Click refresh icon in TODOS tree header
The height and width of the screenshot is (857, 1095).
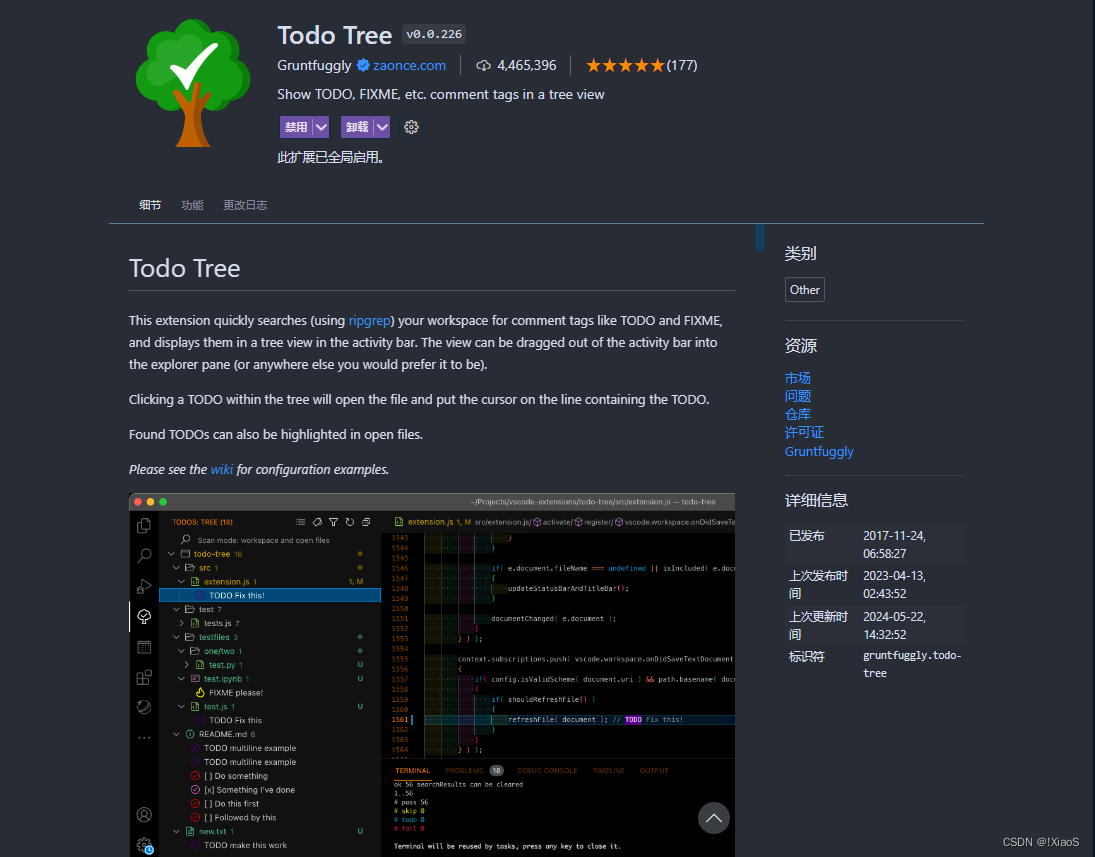click(x=350, y=522)
